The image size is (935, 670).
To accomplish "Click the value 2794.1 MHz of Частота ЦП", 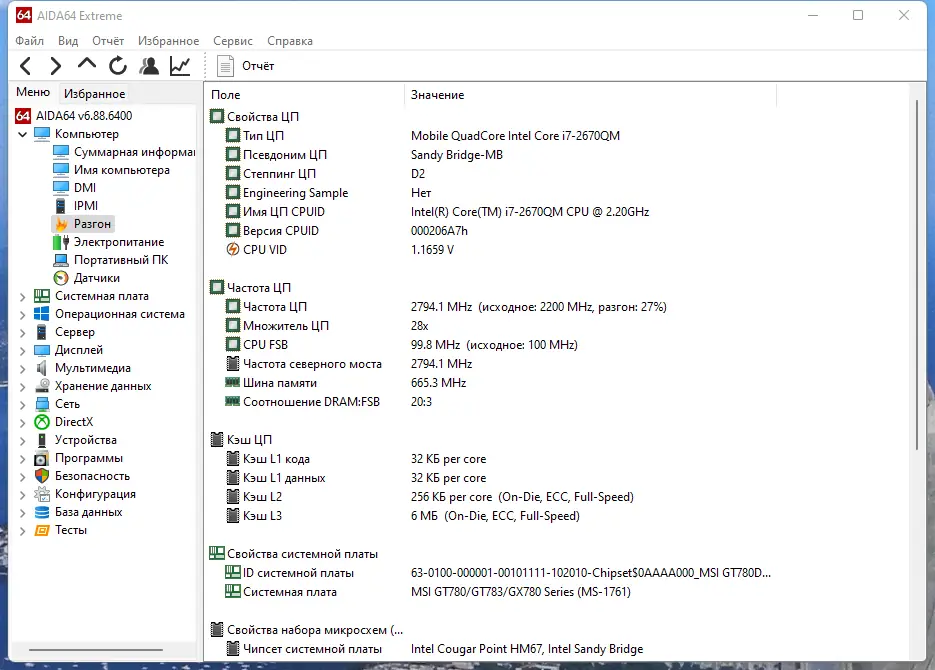I will (441, 307).
